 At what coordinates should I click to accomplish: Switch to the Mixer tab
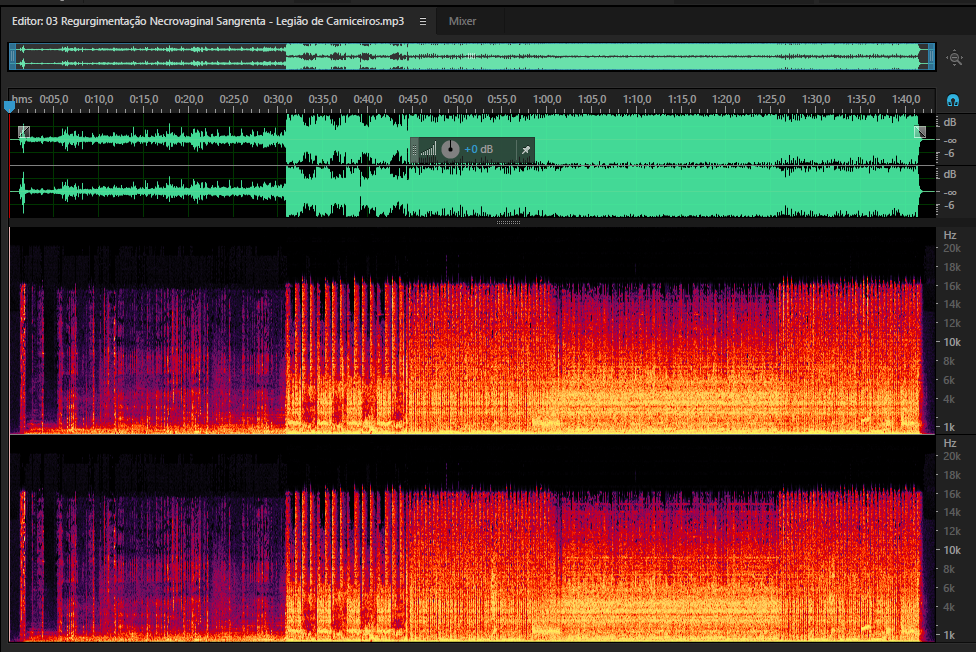click(x=462, y=21)
